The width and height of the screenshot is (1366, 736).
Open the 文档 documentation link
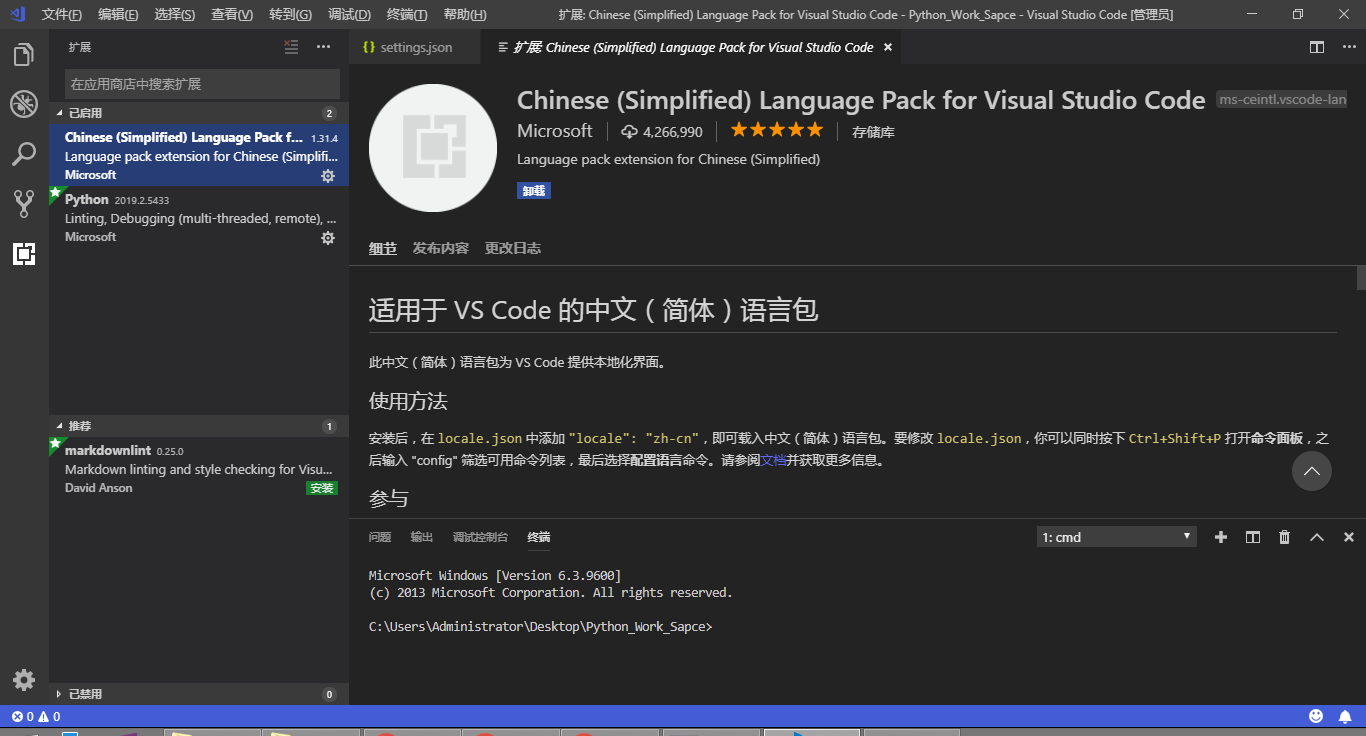pos(774,461)
